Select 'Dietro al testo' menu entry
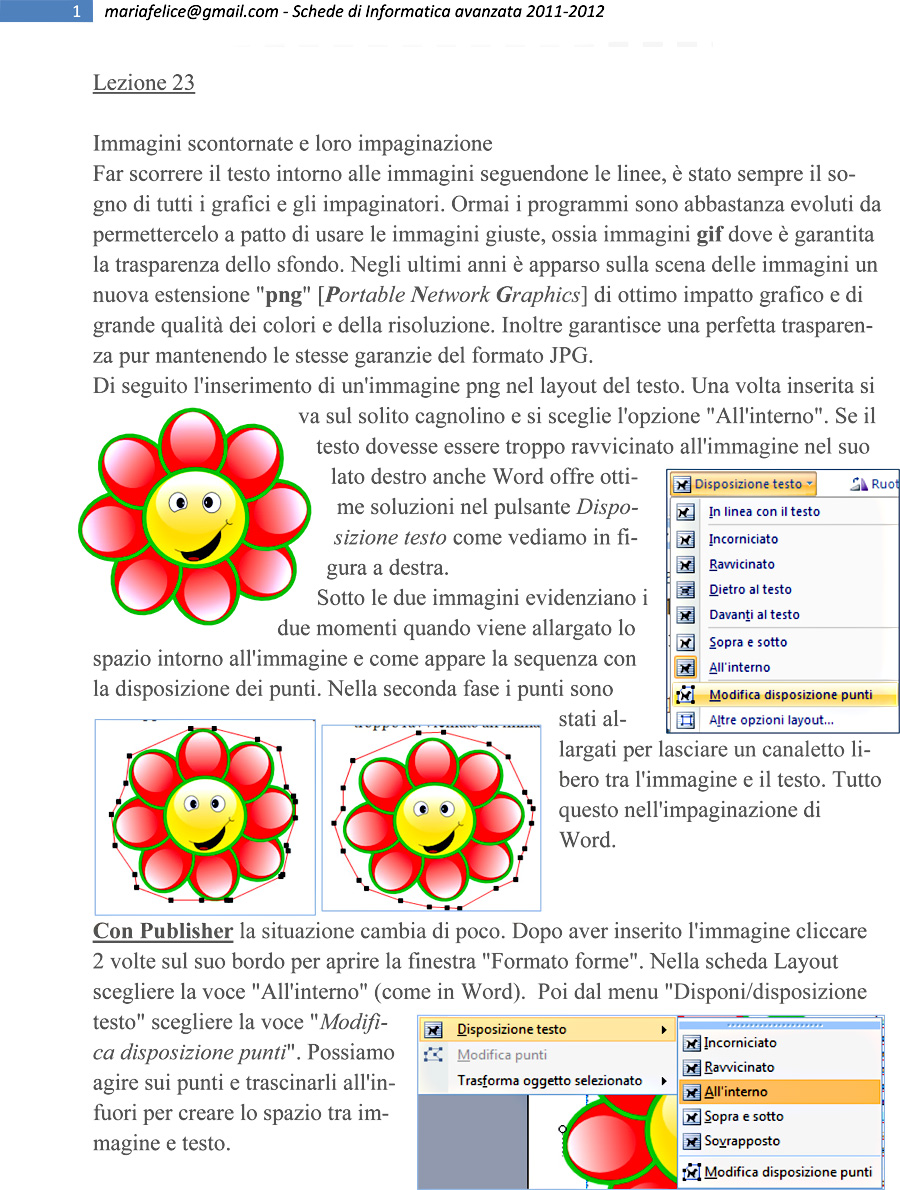The height and width of the screenshot is (1190, 900). click(x=750, y=590)
